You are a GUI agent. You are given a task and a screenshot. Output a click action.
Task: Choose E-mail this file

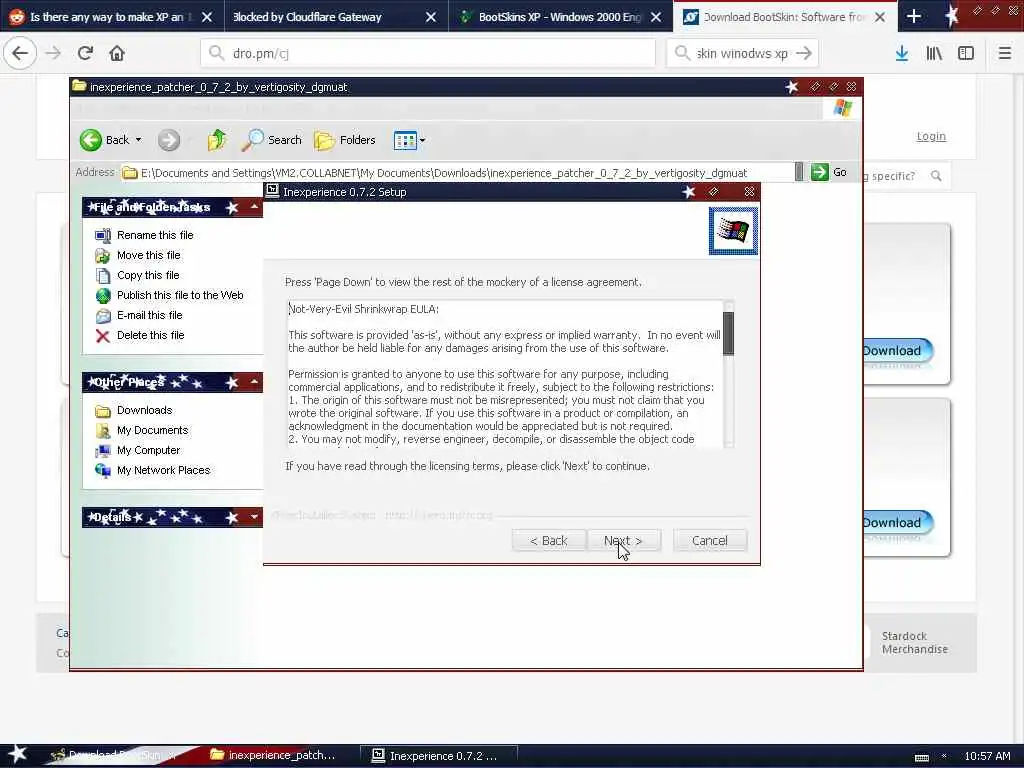[150, 315]
